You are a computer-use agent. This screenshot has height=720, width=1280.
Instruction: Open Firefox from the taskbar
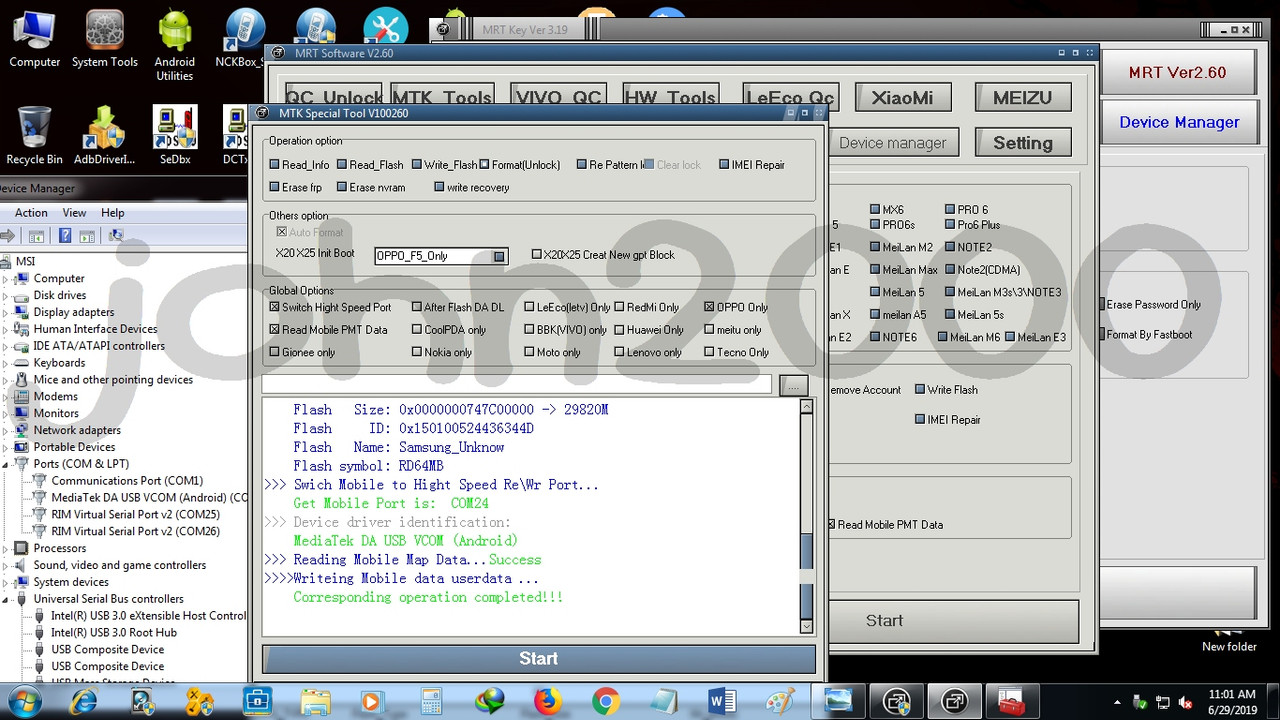(547, 702)
